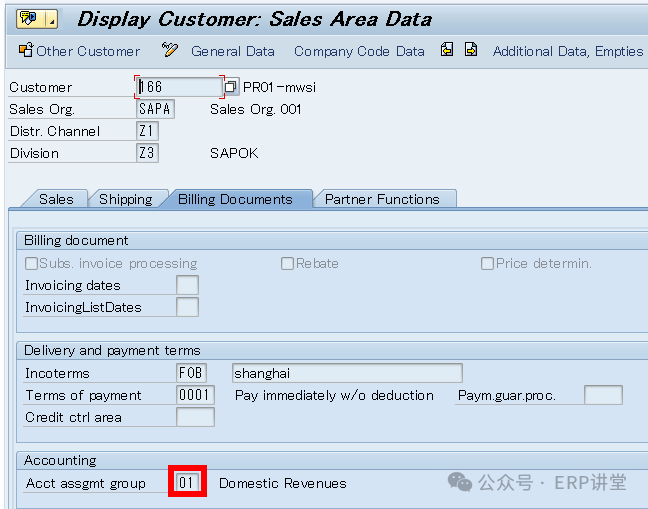Image resolution: width=648 pixels, height=509 pixels.
Task: Click the Incoterms location field showing shanghai
Action: pyautogui.click(x=346, y=373)
